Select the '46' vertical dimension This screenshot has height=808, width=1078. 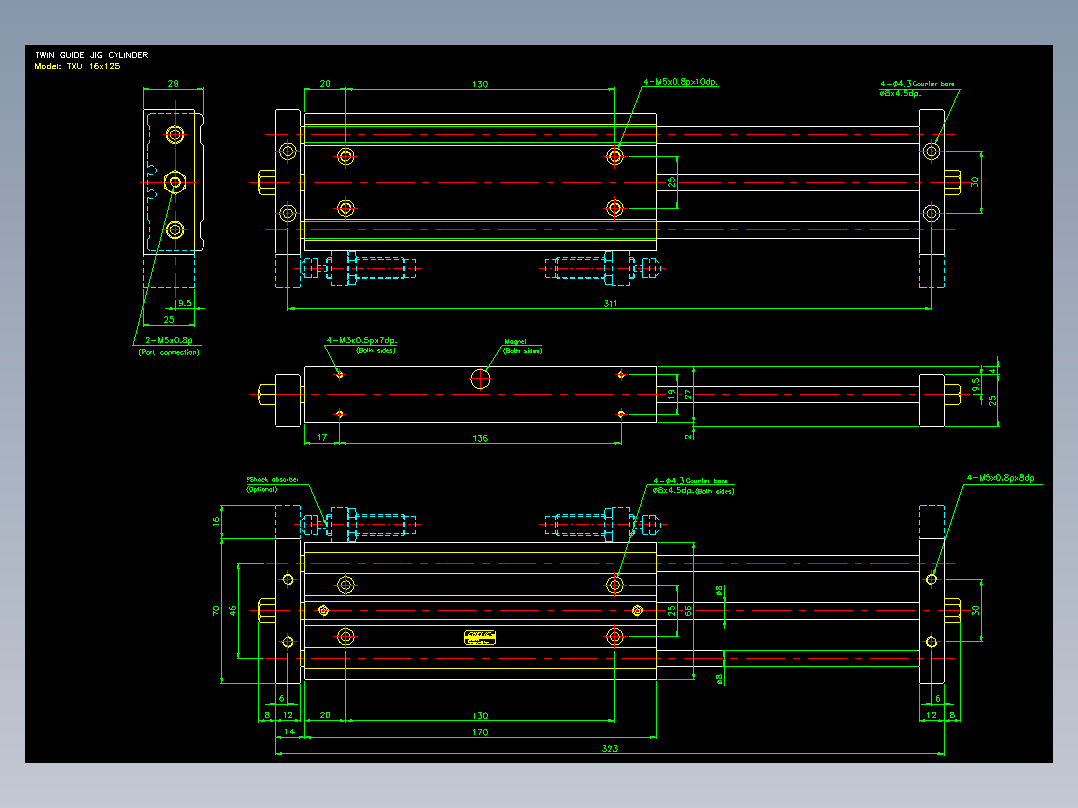click(232, 611)
